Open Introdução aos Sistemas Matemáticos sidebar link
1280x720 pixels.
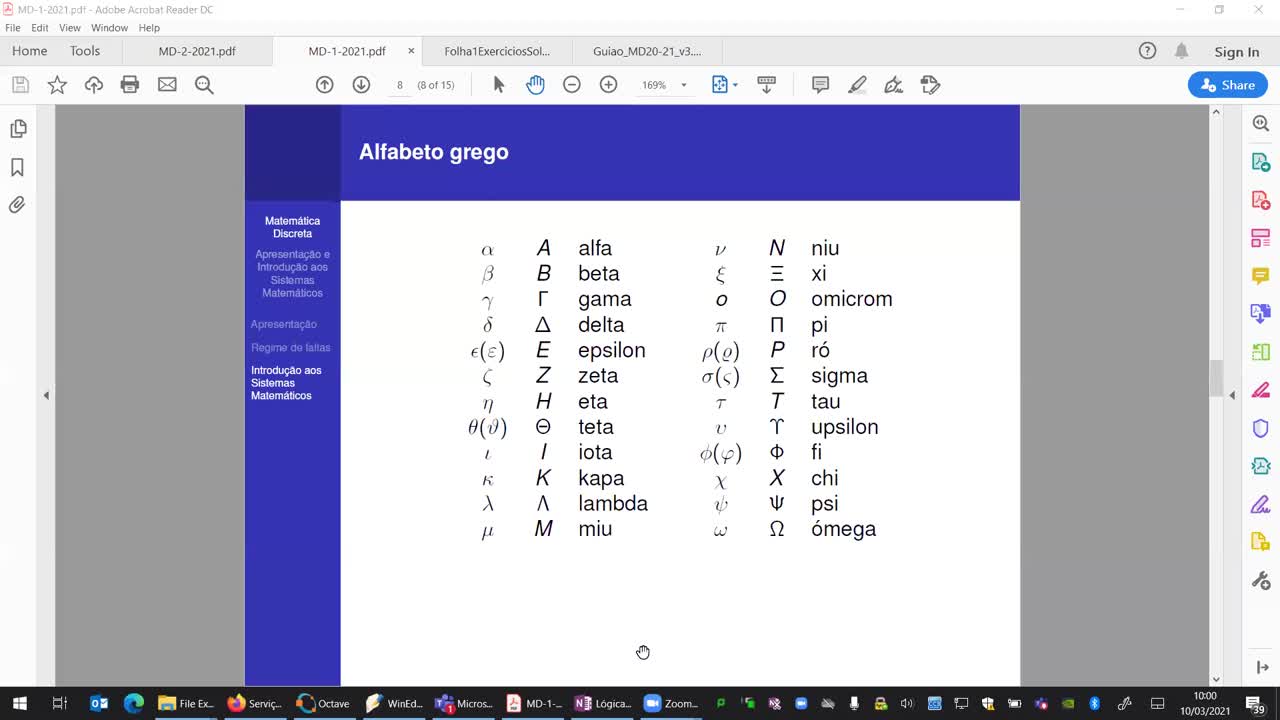point(286,383)
